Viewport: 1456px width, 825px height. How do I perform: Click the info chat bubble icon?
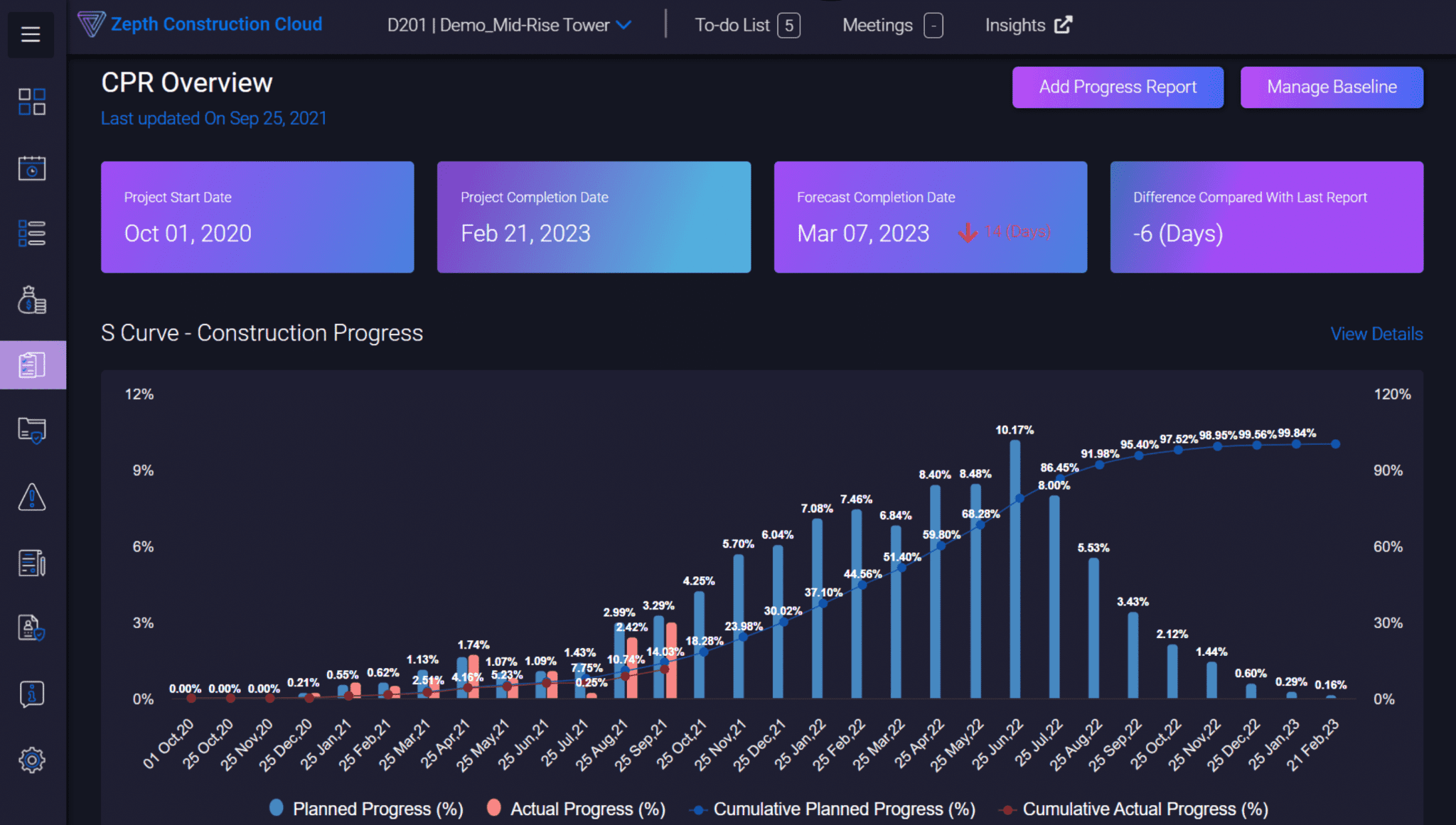coord(31,694)
